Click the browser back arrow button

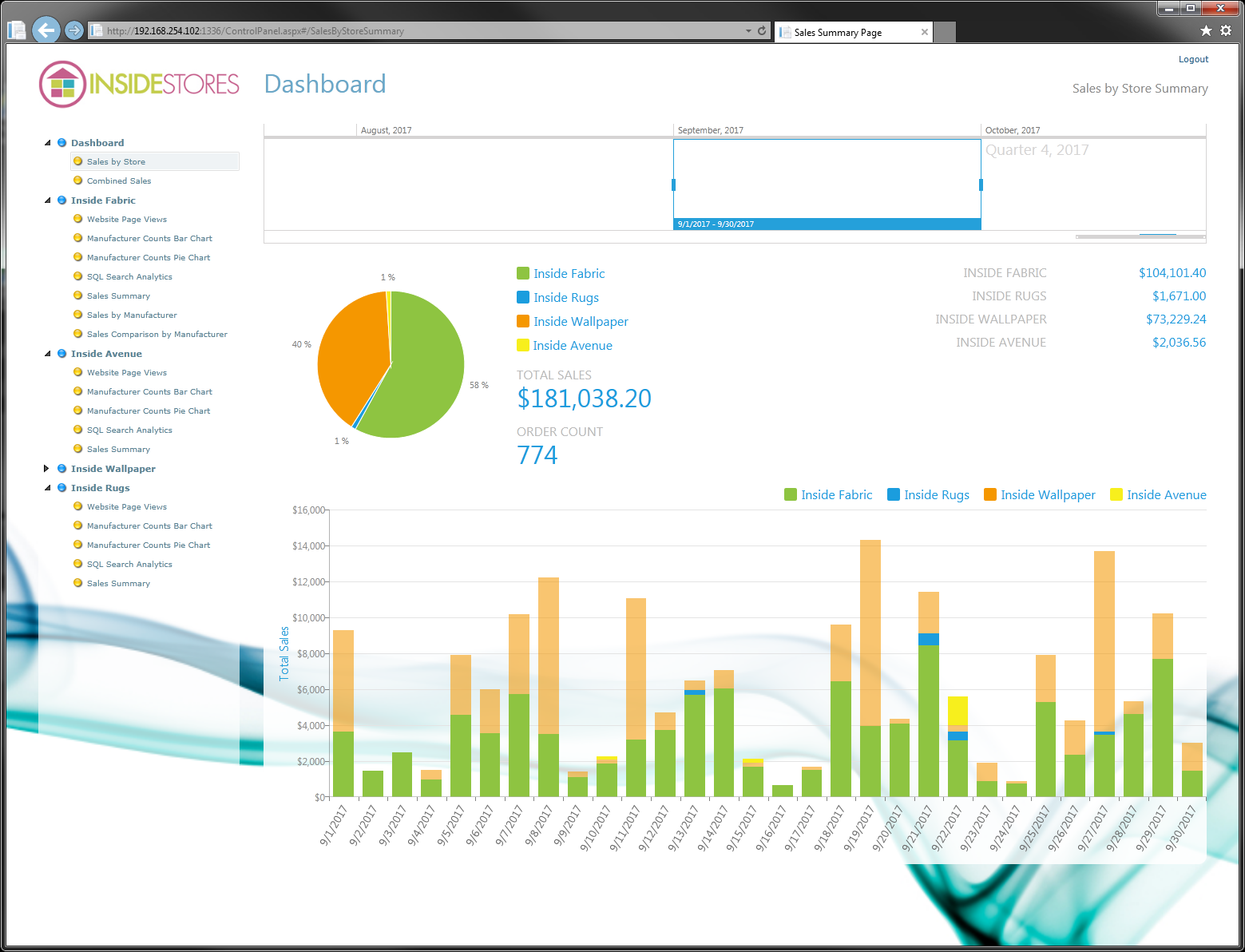(46, 30)
